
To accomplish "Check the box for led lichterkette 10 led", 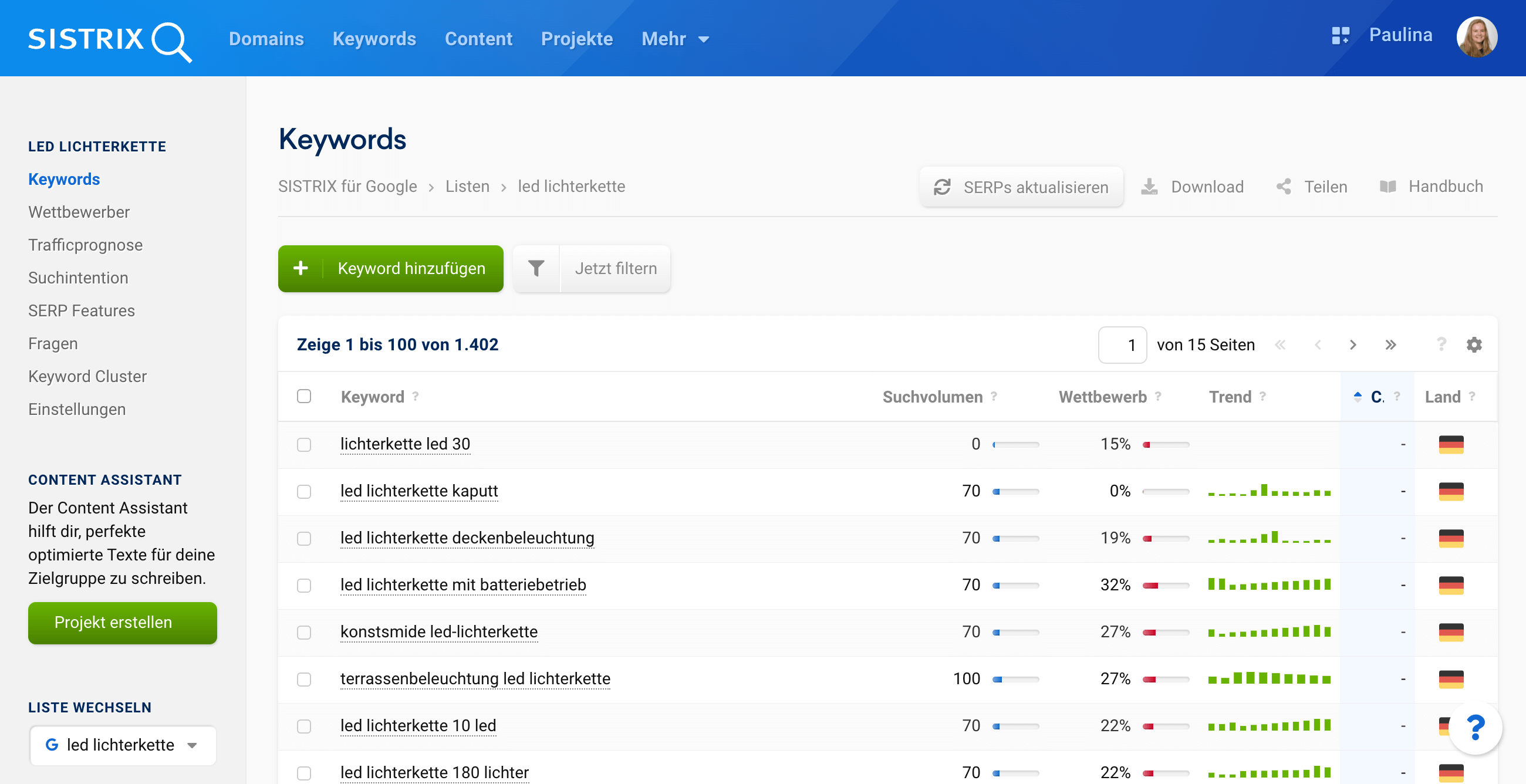I will [x=304, y=726].
